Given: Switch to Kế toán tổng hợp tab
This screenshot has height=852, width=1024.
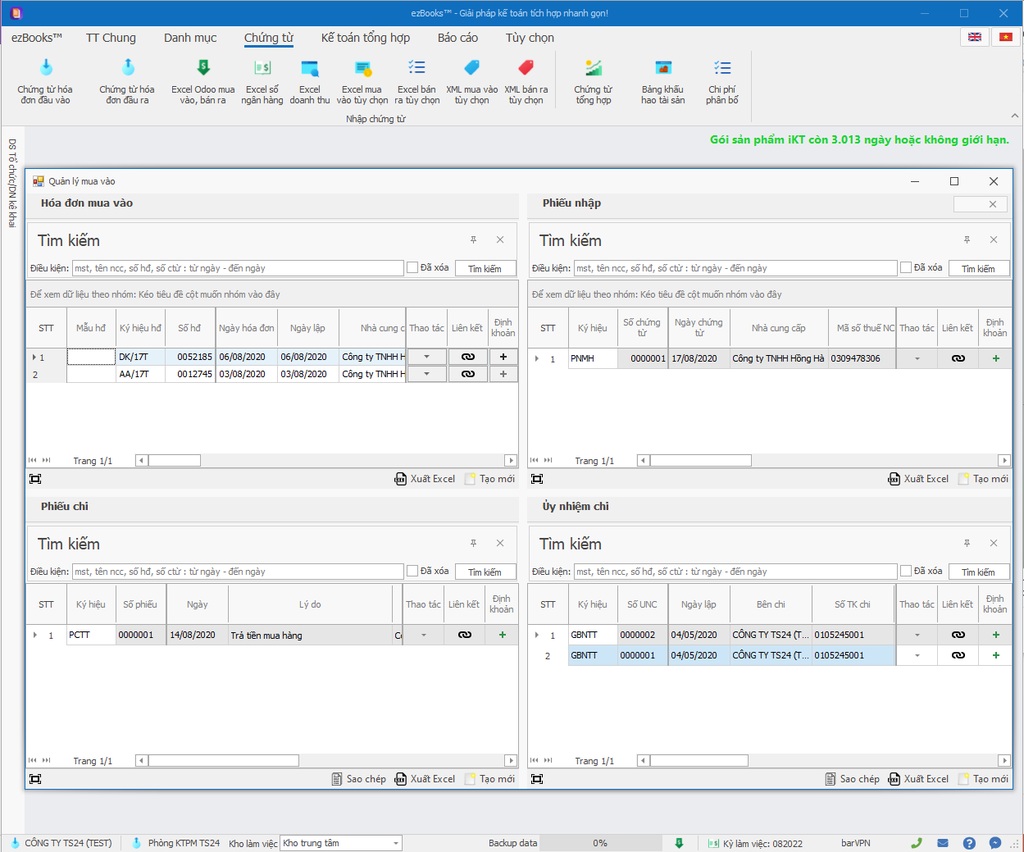Looking at the screenshot, I should tap(365, 38).
